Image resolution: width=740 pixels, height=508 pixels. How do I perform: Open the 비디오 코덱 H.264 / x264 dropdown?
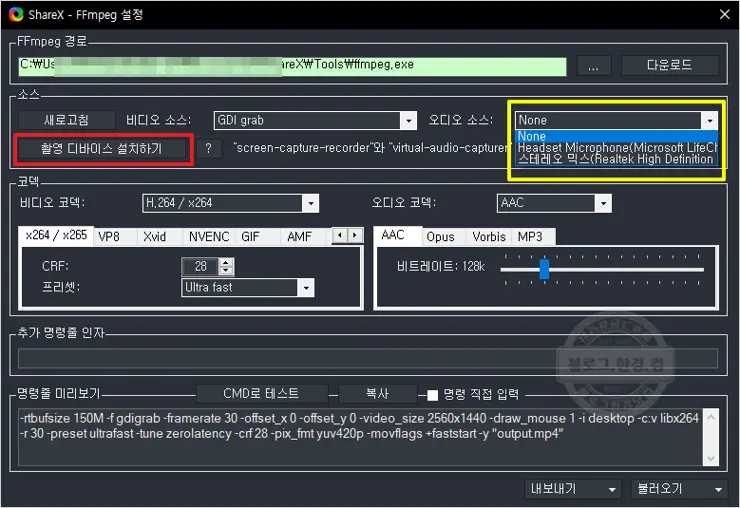pos(230,203)
